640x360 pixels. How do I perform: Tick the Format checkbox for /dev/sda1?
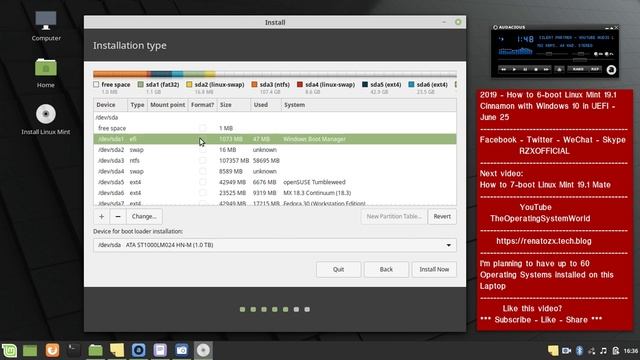pyautogui.click(x=202, y=139)
